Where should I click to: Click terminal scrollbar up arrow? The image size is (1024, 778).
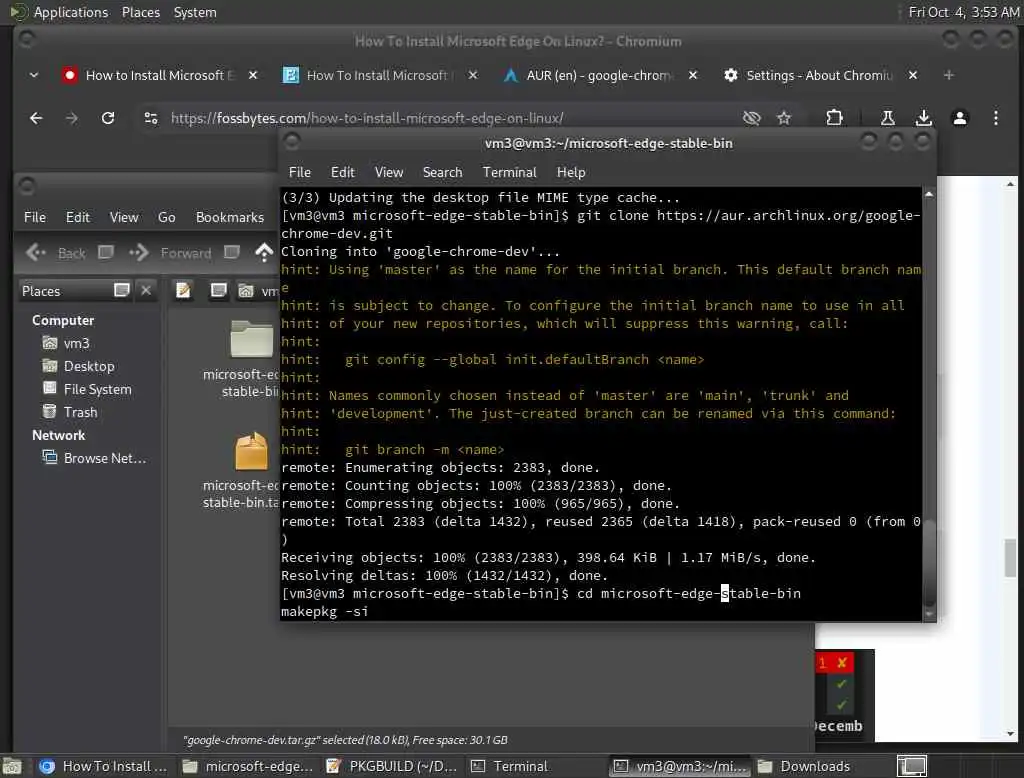929,194
